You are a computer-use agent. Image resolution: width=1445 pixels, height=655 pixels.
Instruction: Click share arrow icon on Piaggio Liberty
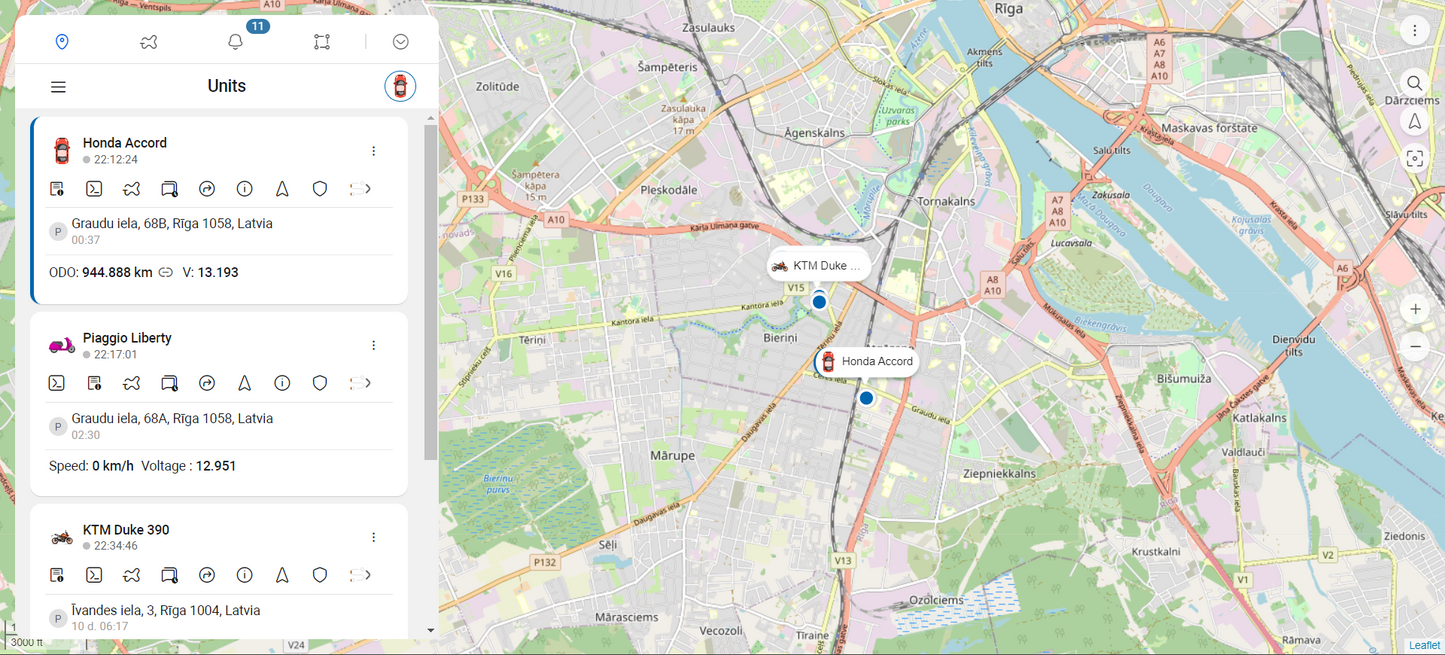coord(207,383)
